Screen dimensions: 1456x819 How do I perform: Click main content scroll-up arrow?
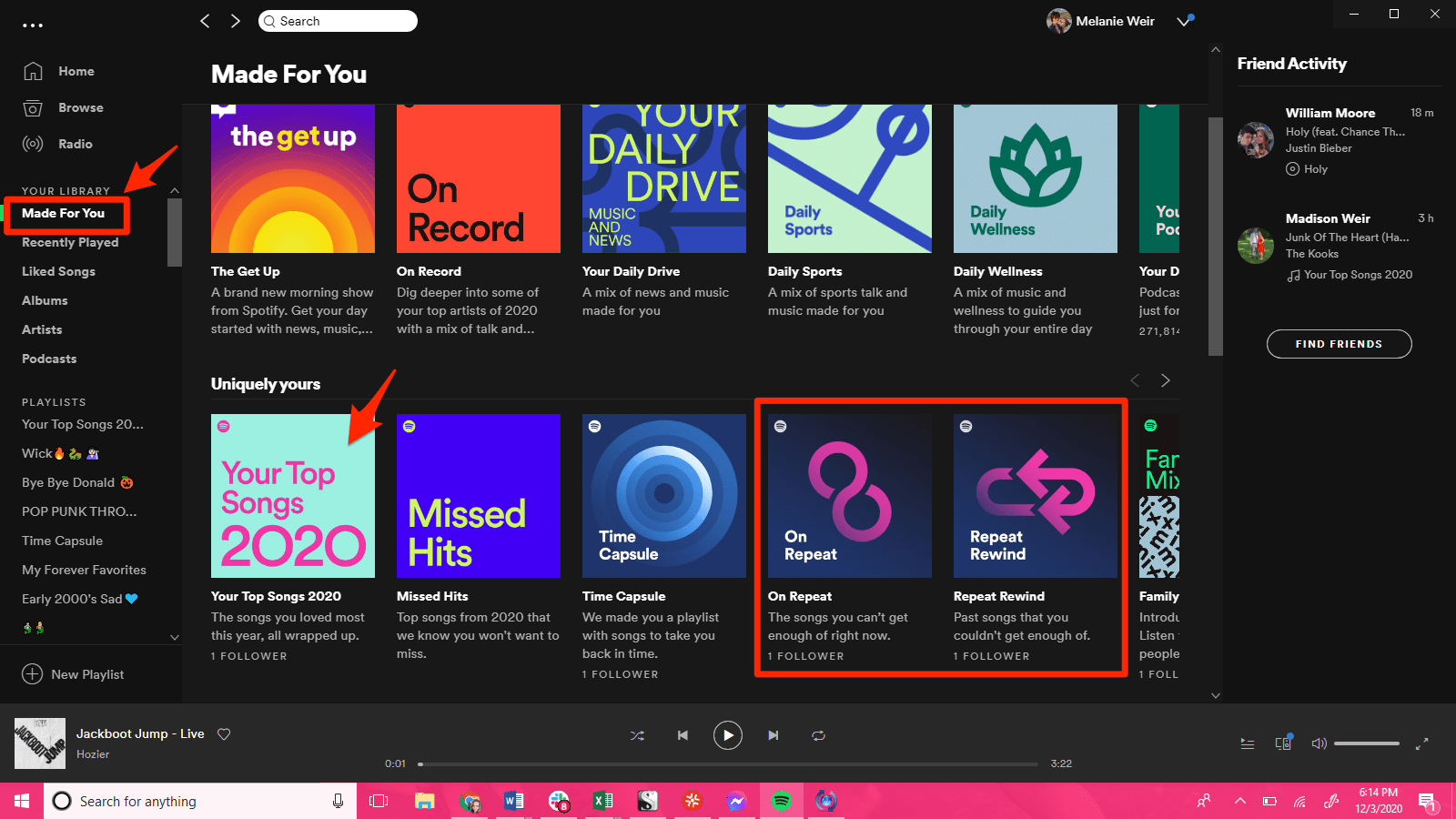pyautogui.click(x=1216, y=49)
